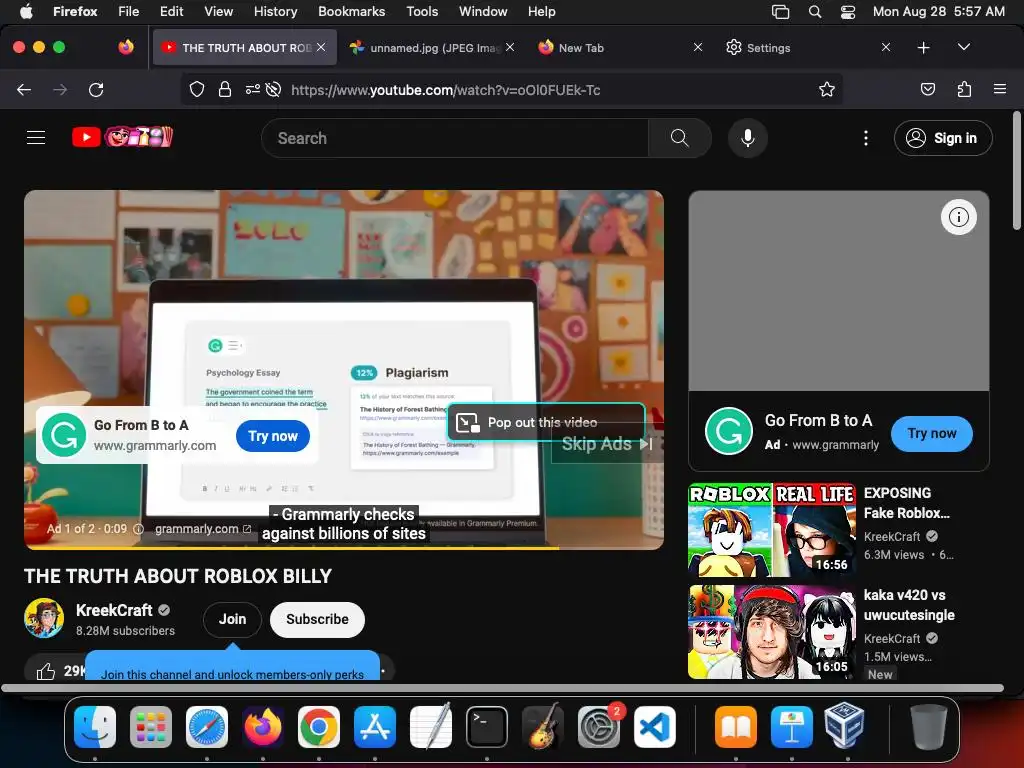View site security padlock info
1024x768 pixels.
click(x=225, y=89)
